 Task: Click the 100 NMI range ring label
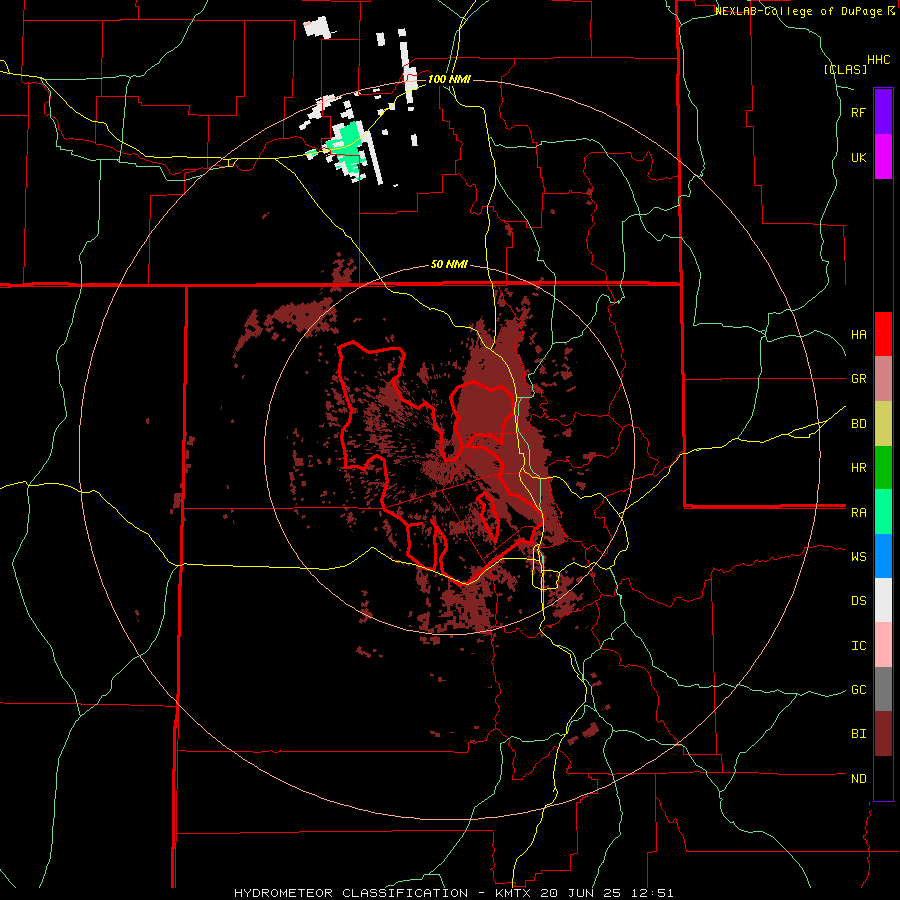[x=449, y=79]
